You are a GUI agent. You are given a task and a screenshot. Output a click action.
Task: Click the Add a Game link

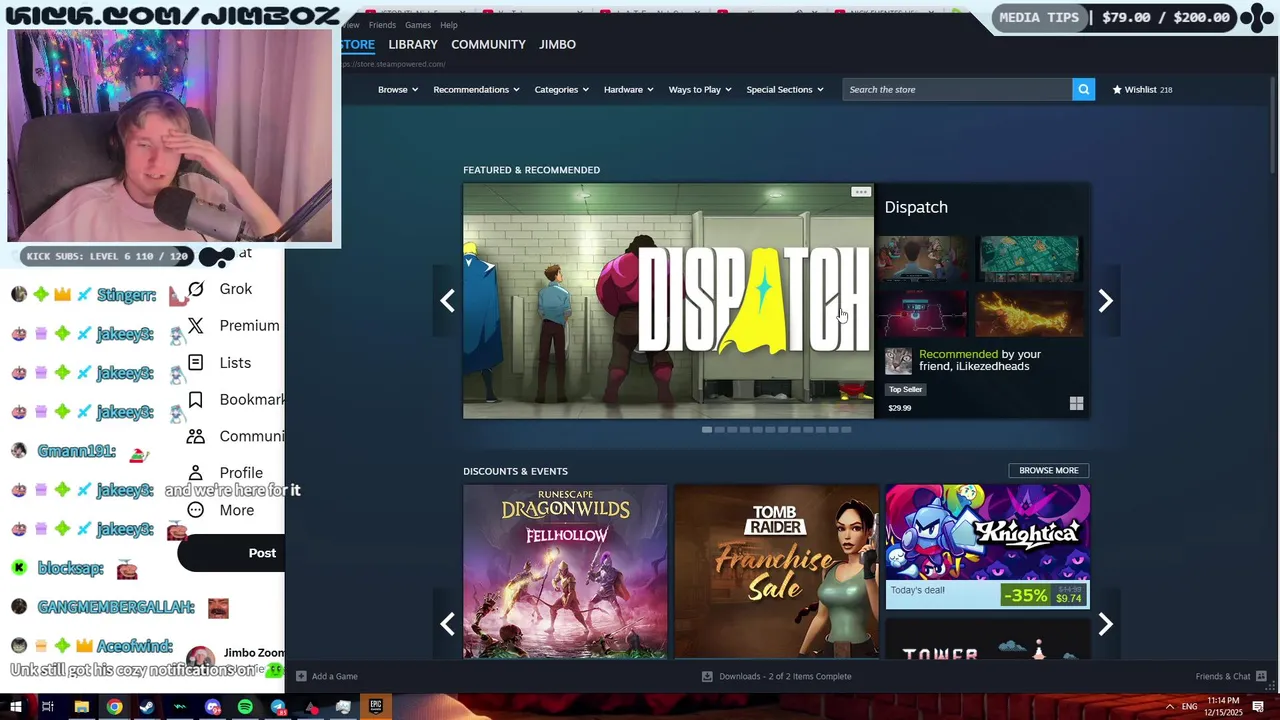pyautogui.click(x=334, y=676)
